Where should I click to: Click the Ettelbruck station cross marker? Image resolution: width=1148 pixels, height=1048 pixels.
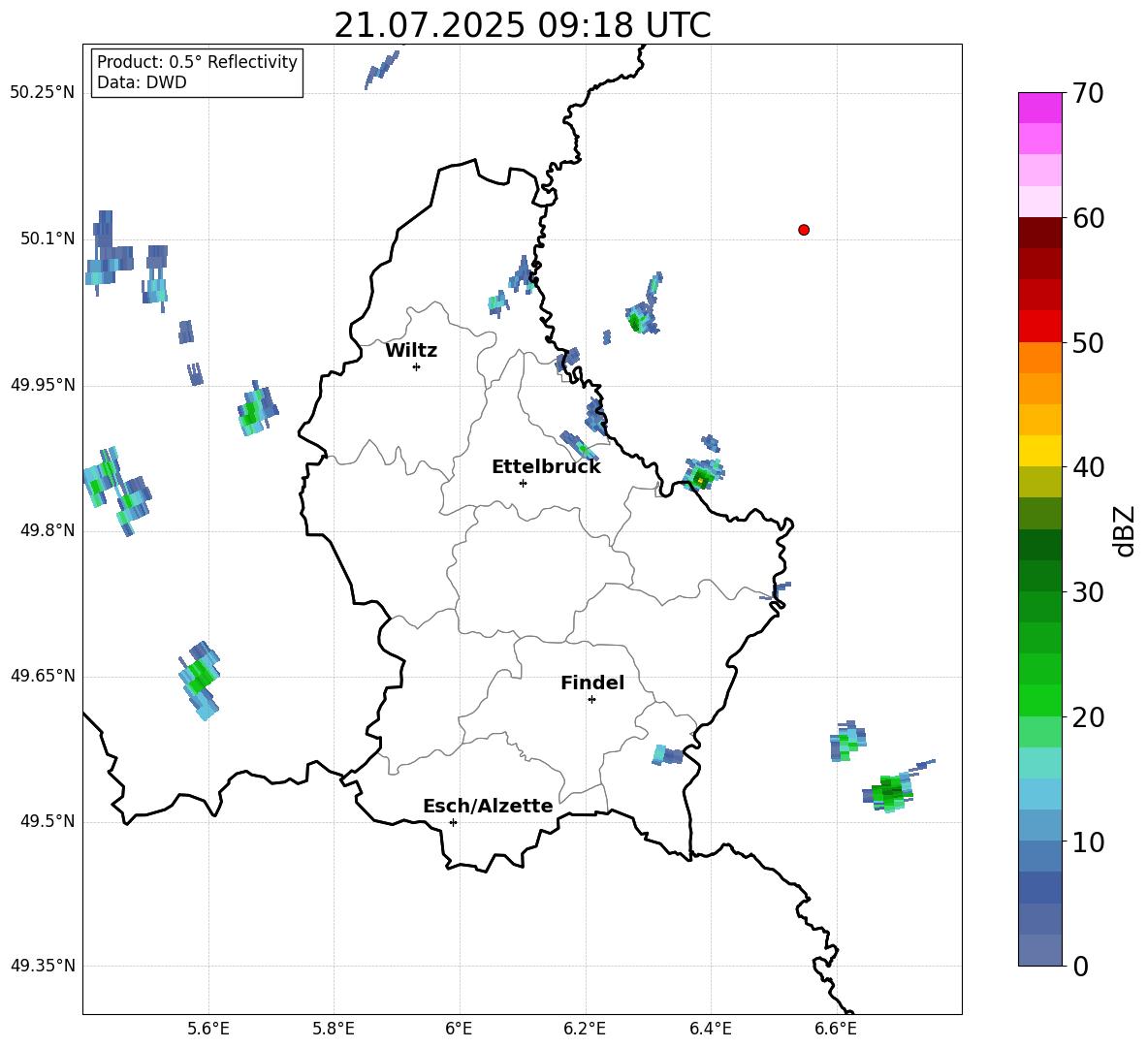(523, 483)
